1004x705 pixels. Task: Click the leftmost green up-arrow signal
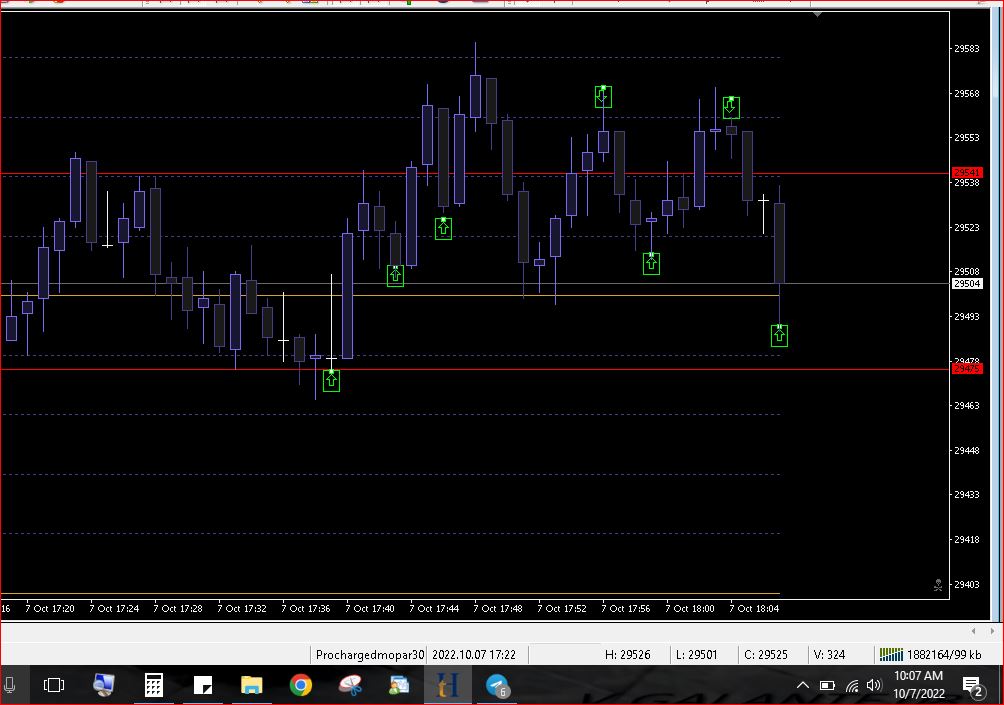point(331,380)
